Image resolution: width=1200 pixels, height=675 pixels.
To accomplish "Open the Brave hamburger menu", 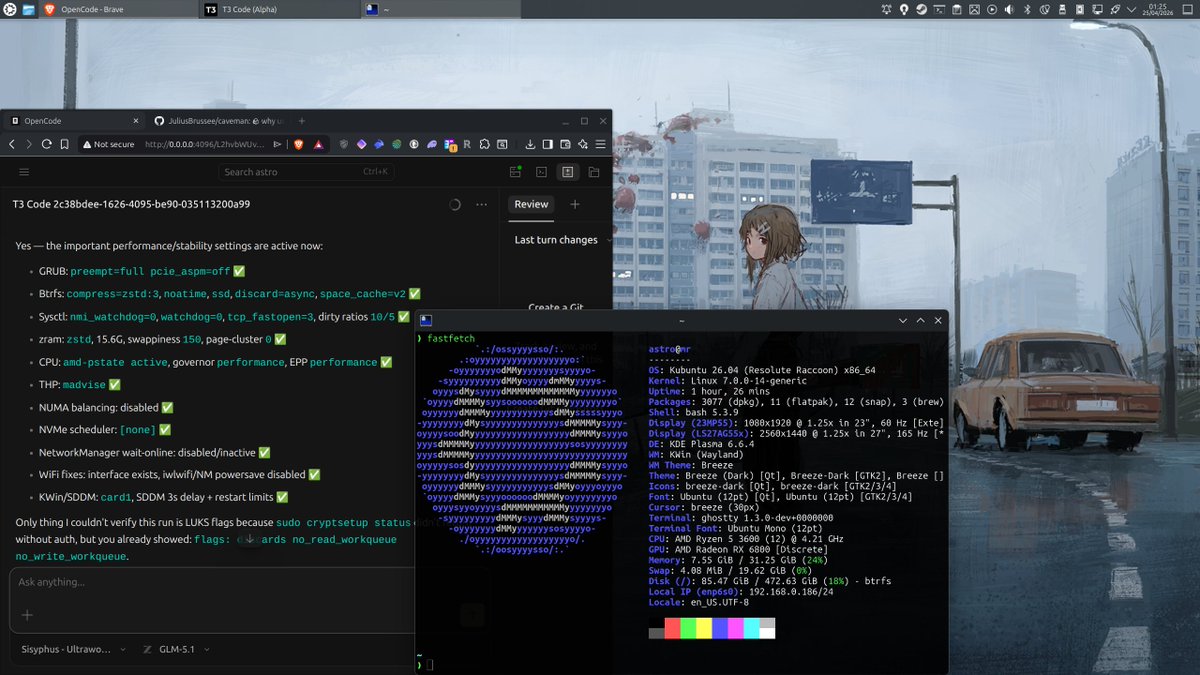I will point(600,144).
